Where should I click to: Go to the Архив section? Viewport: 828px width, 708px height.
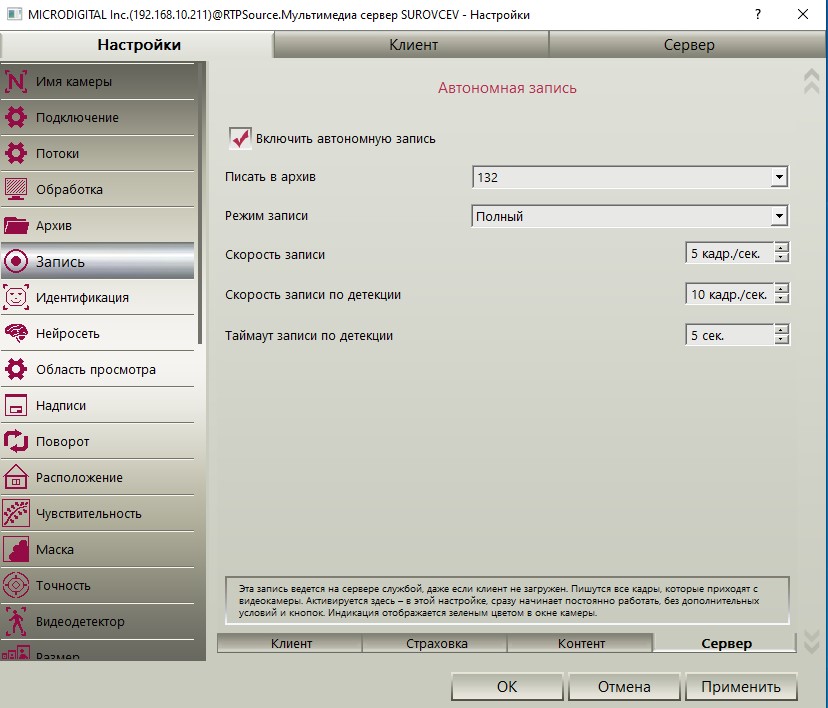pyautogui.click(x=98, y=225)
